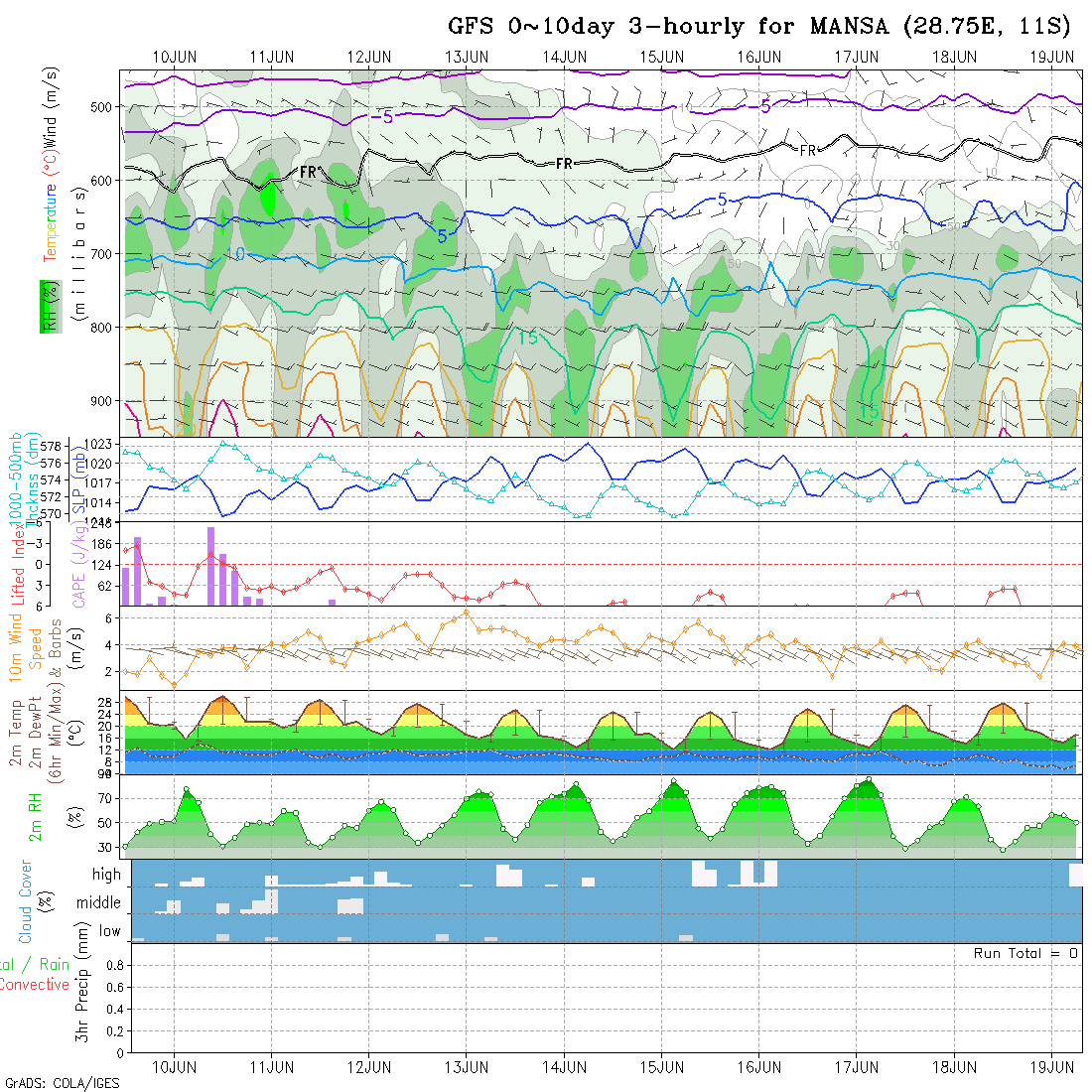Click the 70 value on 2m RH axis
Screen dimensions: 1092x1092
tap(104, 799)
